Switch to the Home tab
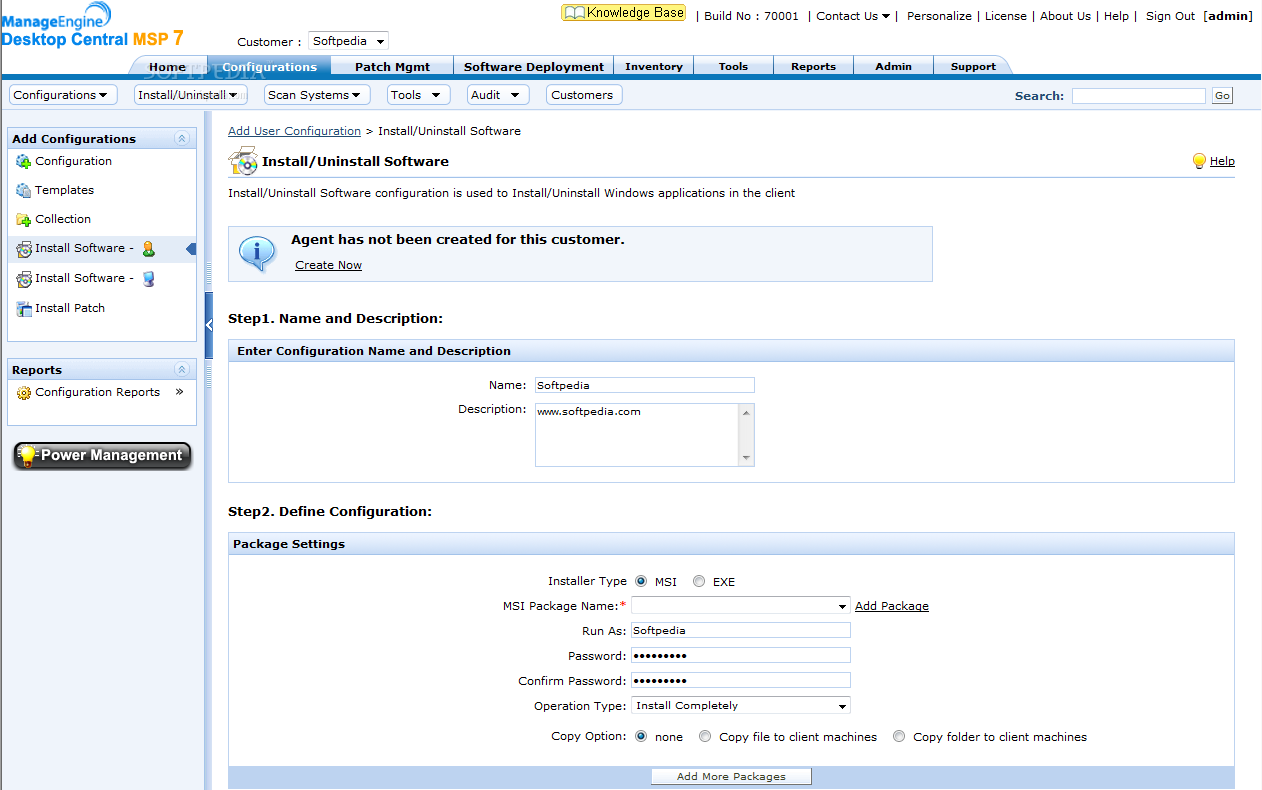The image size is (1262, 790). 167,67
